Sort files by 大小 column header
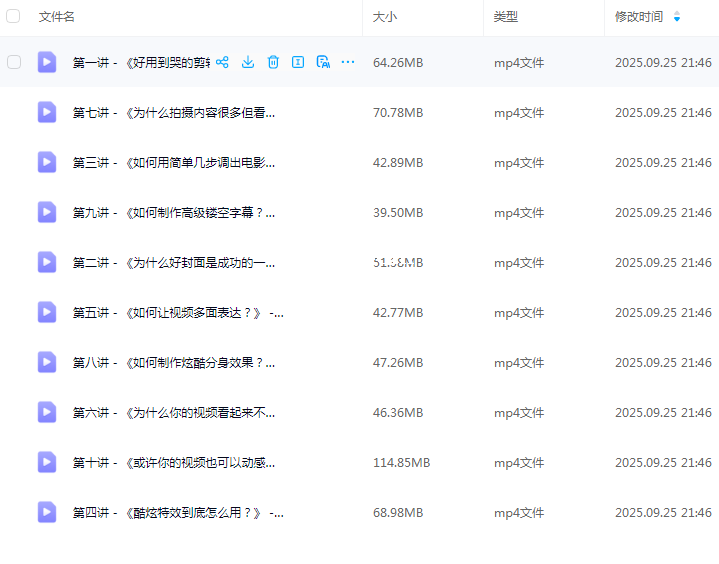The image size is (719, 564). pyautogui.click(x=384, y=17)
